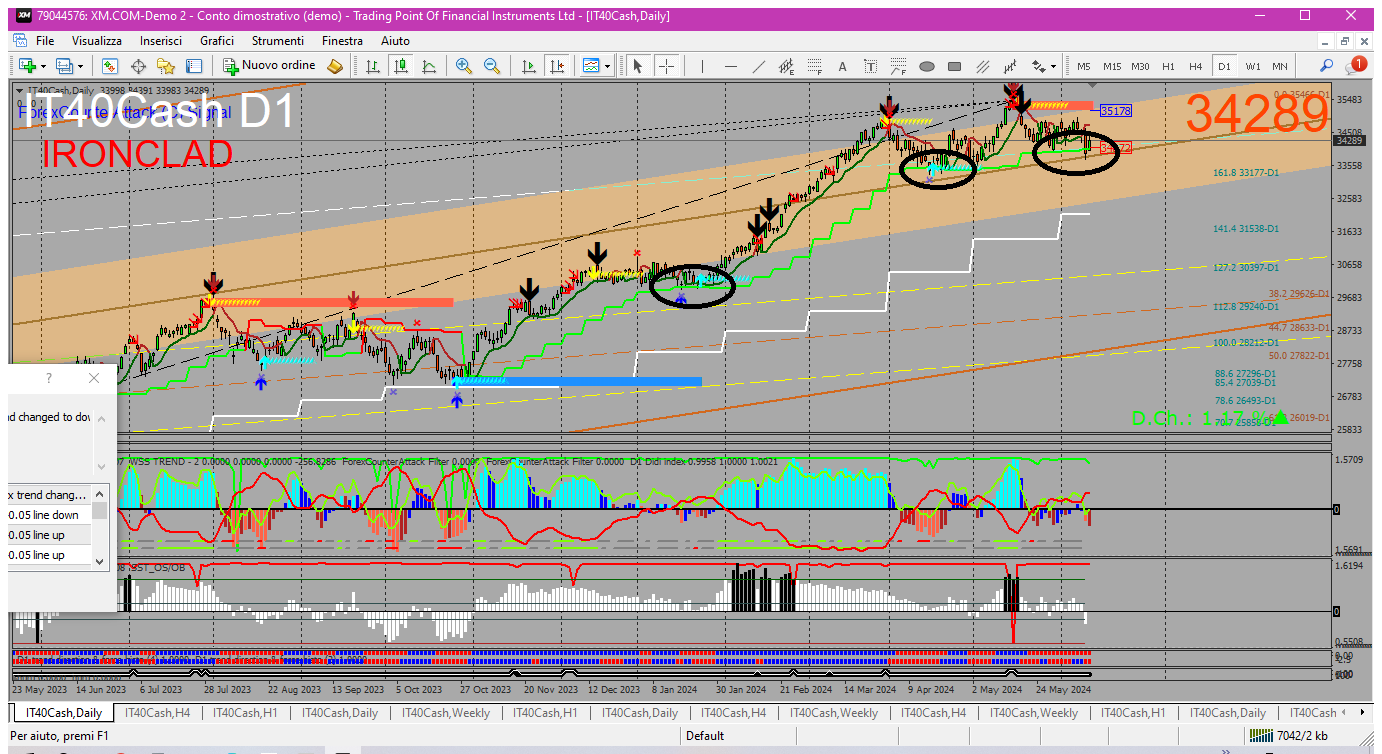1382x754 pixels.
Task: Toggle chart auto scroll
Action: [528, 66]
